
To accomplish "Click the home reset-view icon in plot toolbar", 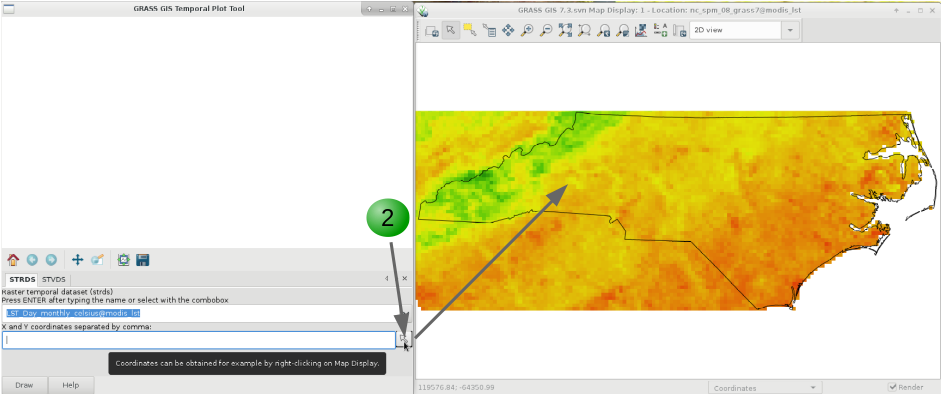I will (13, 260).
